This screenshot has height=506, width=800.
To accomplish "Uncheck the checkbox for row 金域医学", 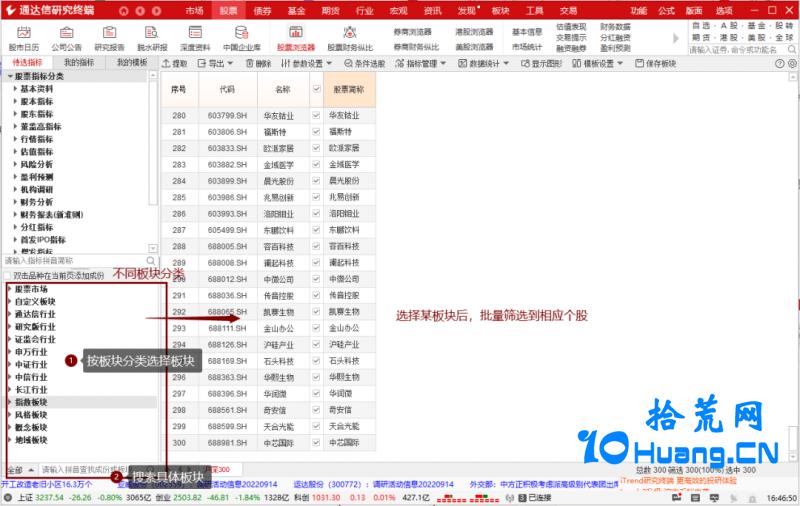I will tap(316, 164).
